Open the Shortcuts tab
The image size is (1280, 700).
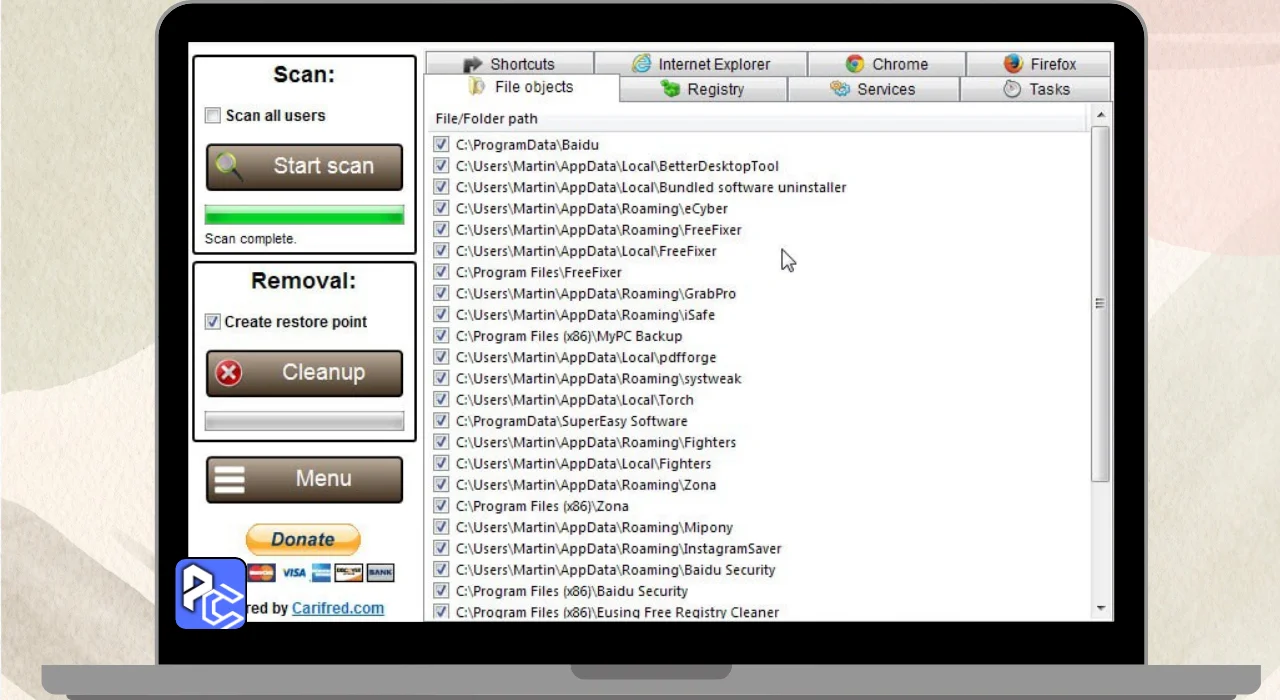pos(510,64)
